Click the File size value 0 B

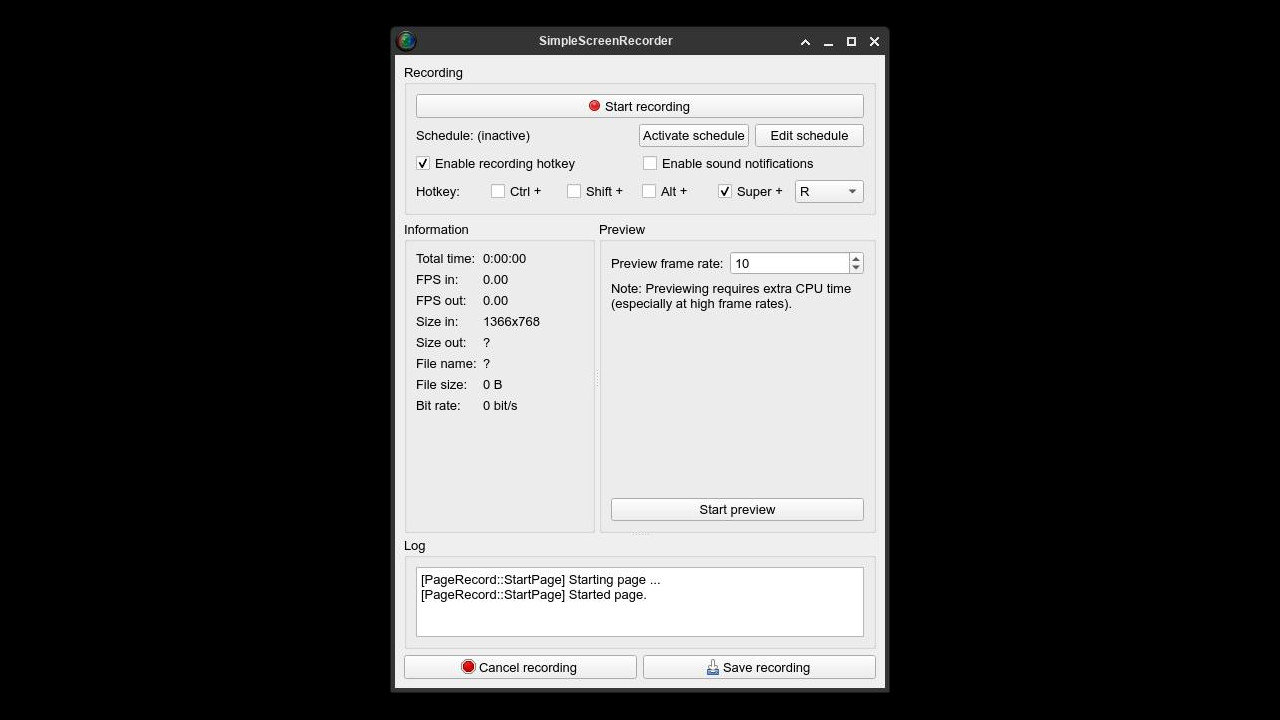pos(493,385)
